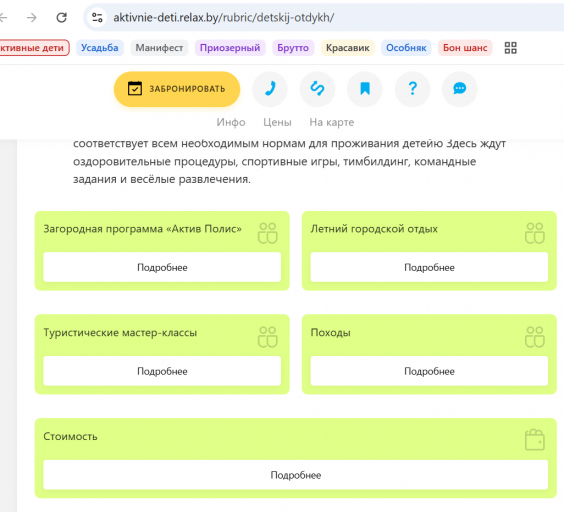Screen dimensions: 564x512
Task: Click the phone call icon
Action: [x=270, y=89]
